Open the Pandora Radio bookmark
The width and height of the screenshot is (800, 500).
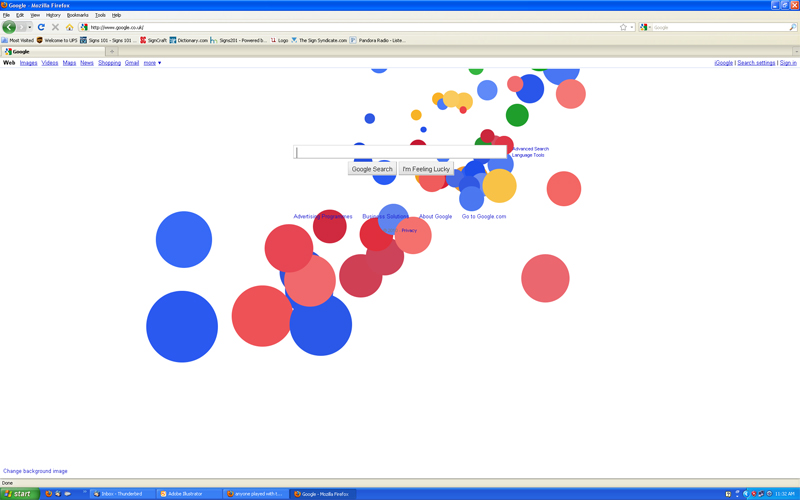click(378, 40)
